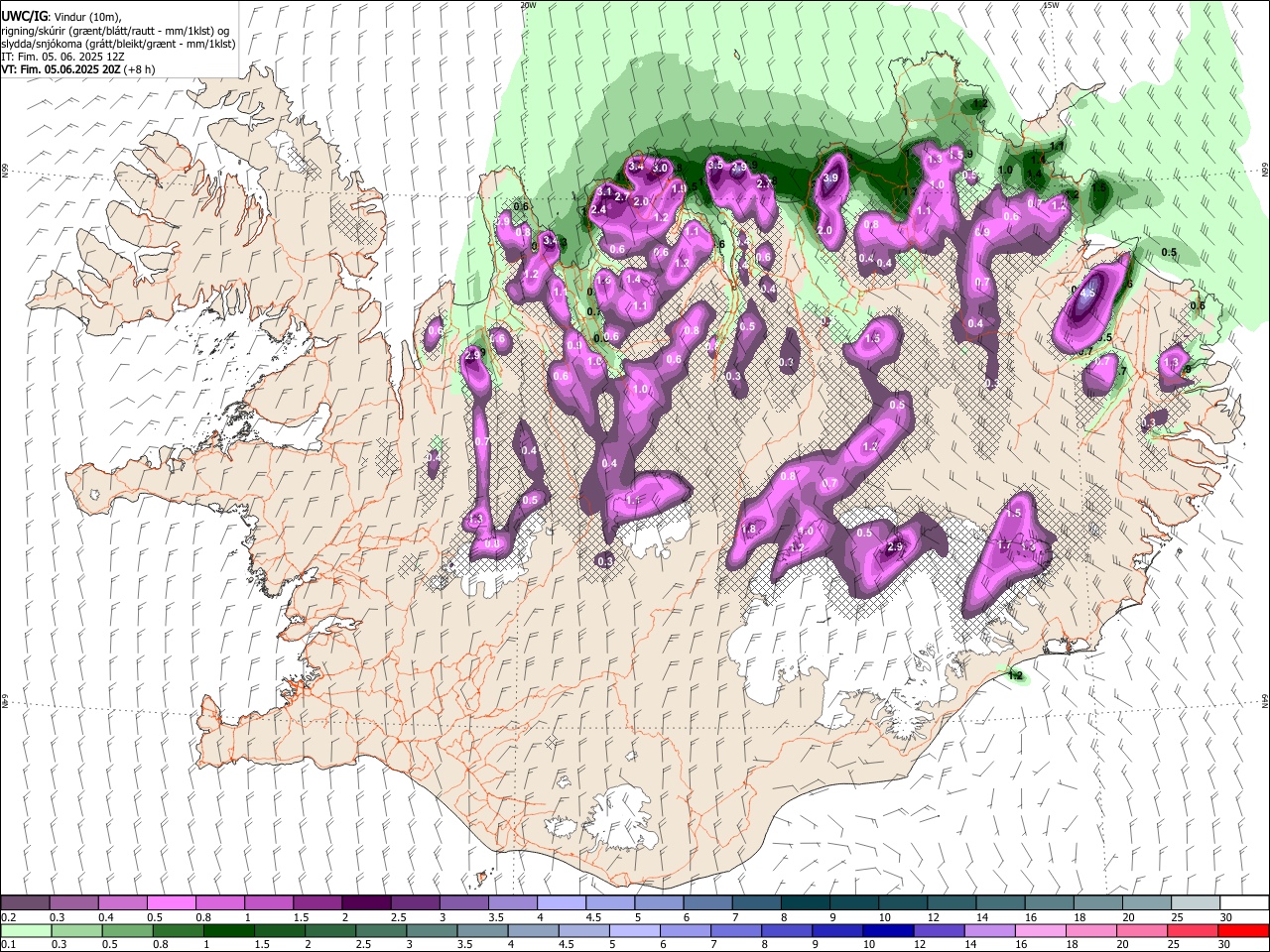
Task: Click the crimson 25 mm rain swatch
Action: point(1192,931)
